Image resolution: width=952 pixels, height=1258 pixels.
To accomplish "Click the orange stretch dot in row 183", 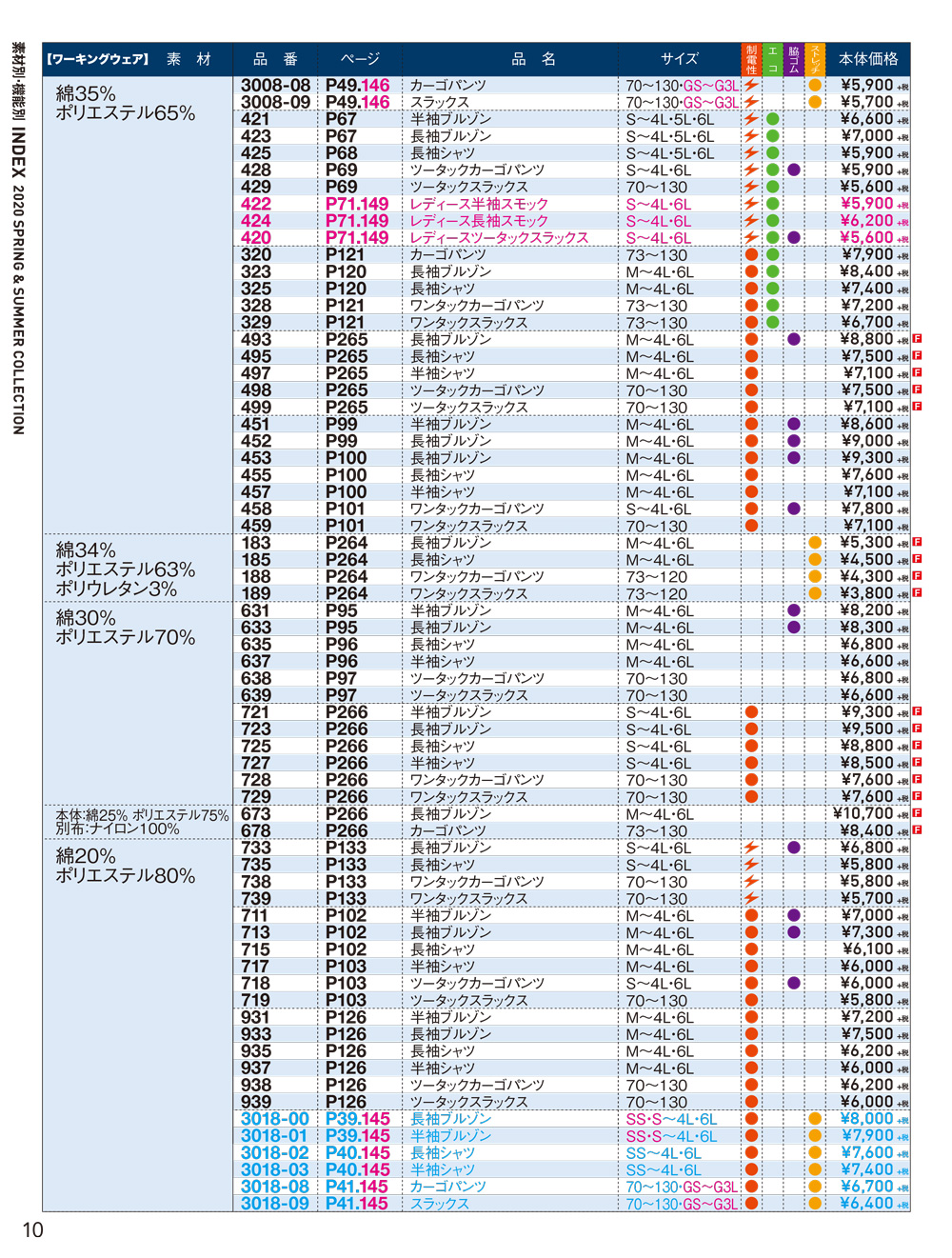I will [815, 543].
